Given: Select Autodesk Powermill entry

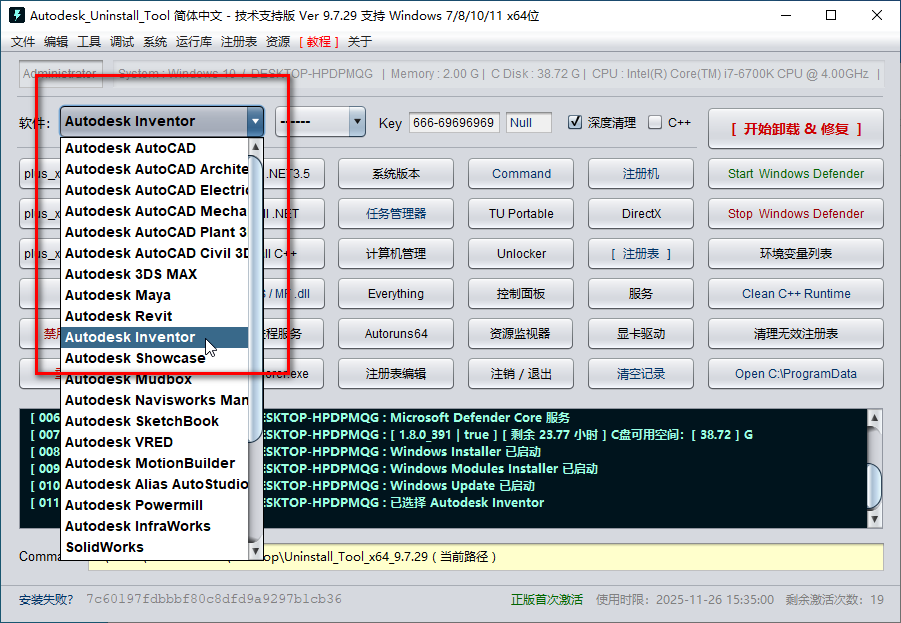Looking at the screenshot, I should [x=154, y=505].
